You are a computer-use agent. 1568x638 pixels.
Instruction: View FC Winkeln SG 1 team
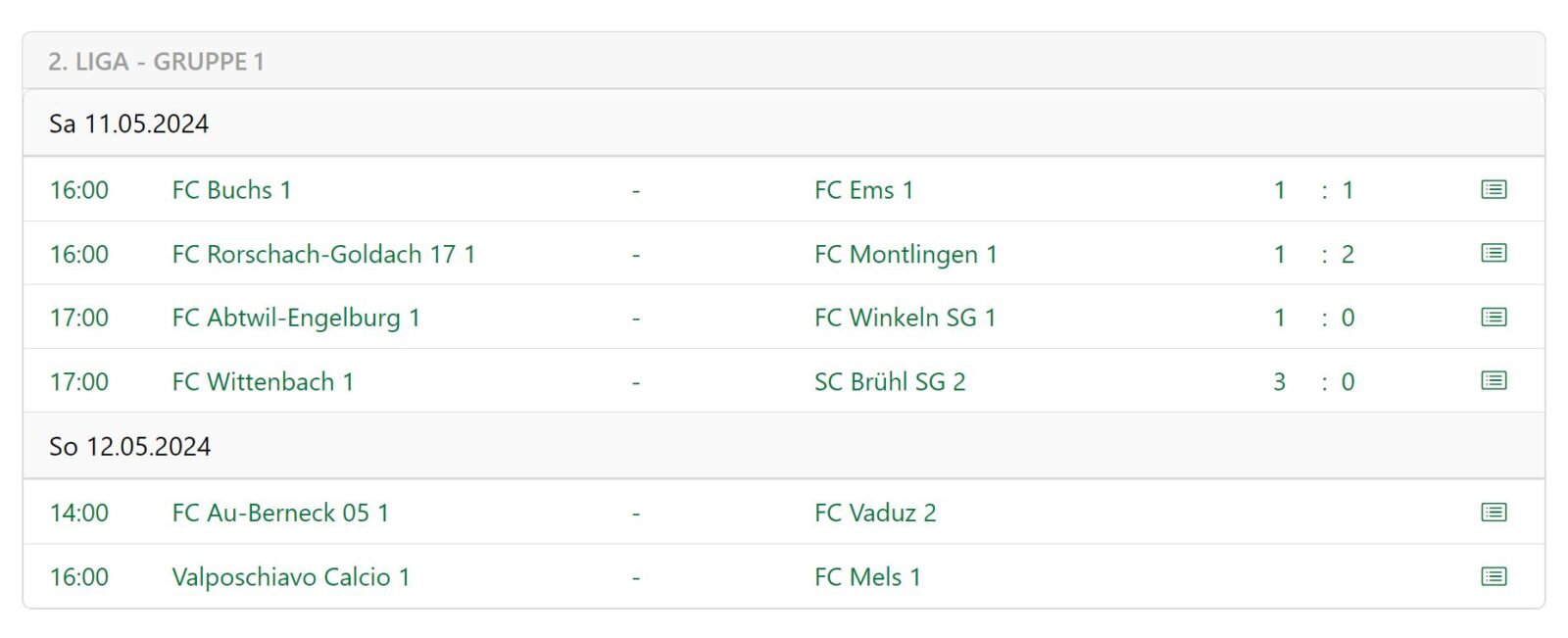(x=905, y=318)
